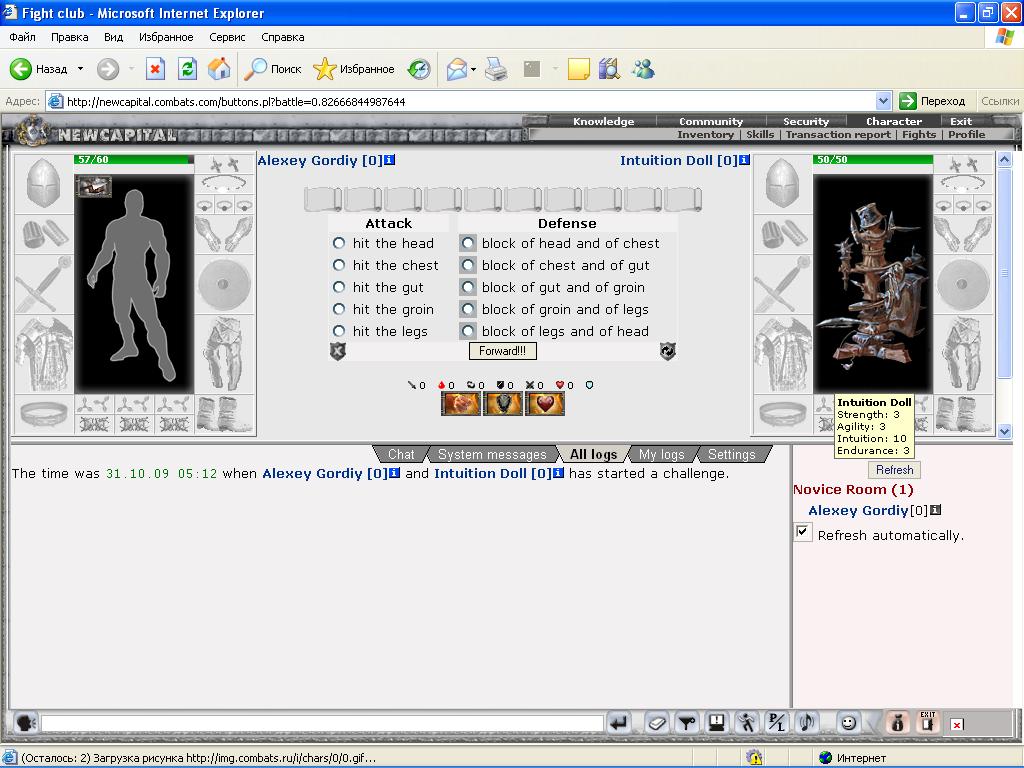Select 'hit the chest' attack option

click(339, 265)
